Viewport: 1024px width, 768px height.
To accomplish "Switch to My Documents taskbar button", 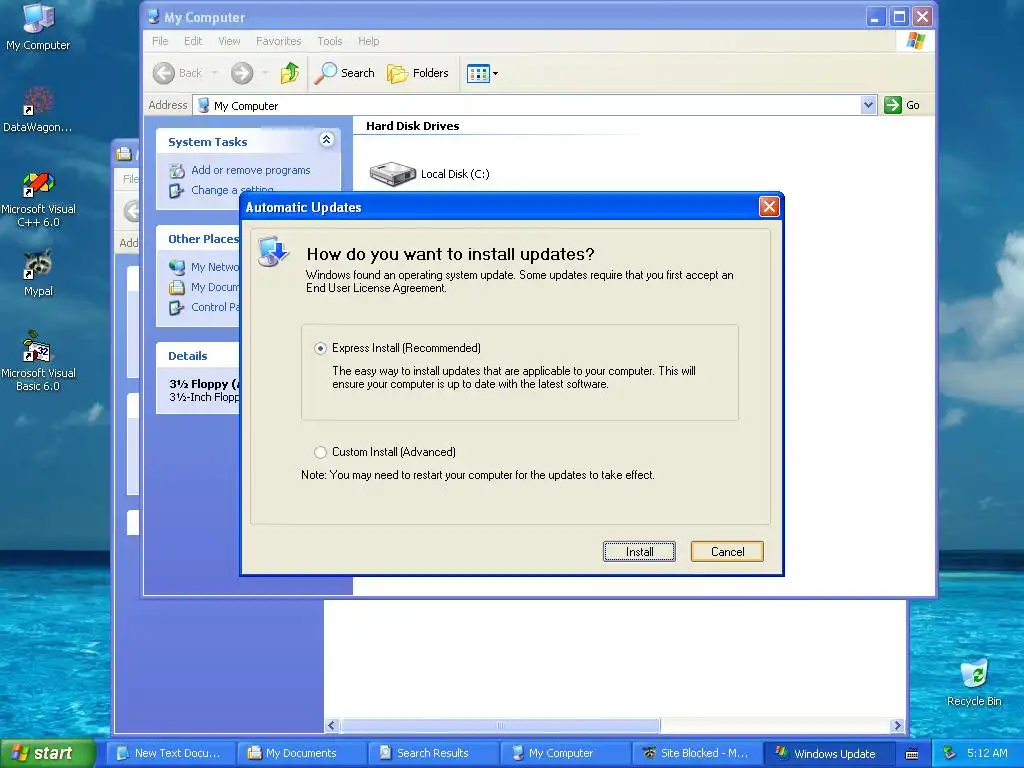I will (x=300, y=753).
